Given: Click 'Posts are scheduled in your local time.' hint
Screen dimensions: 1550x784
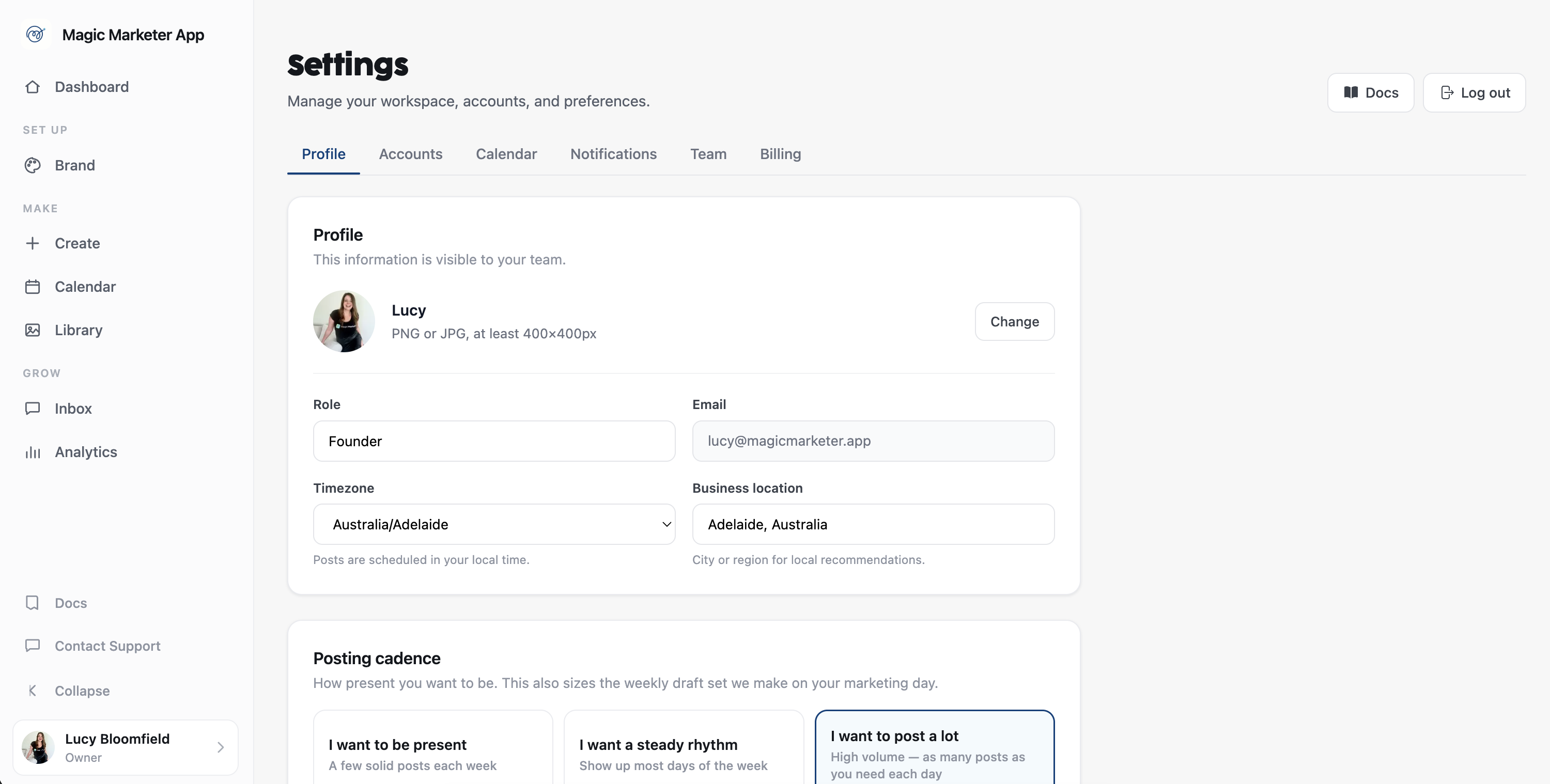Looking at the screenshot, I should (421, 560).
